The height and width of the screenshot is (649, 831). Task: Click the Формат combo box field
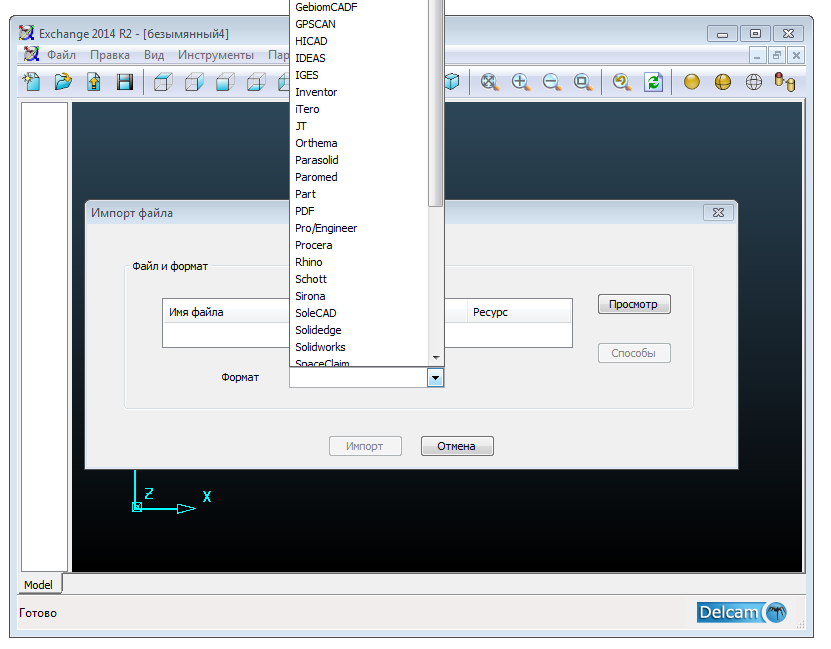(358, 378)
